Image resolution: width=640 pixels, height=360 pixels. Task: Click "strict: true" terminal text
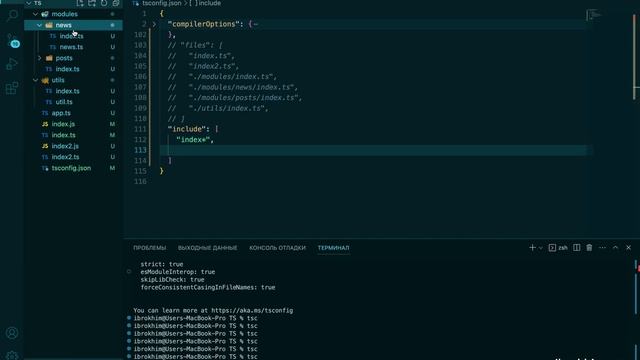coord(162,264)
